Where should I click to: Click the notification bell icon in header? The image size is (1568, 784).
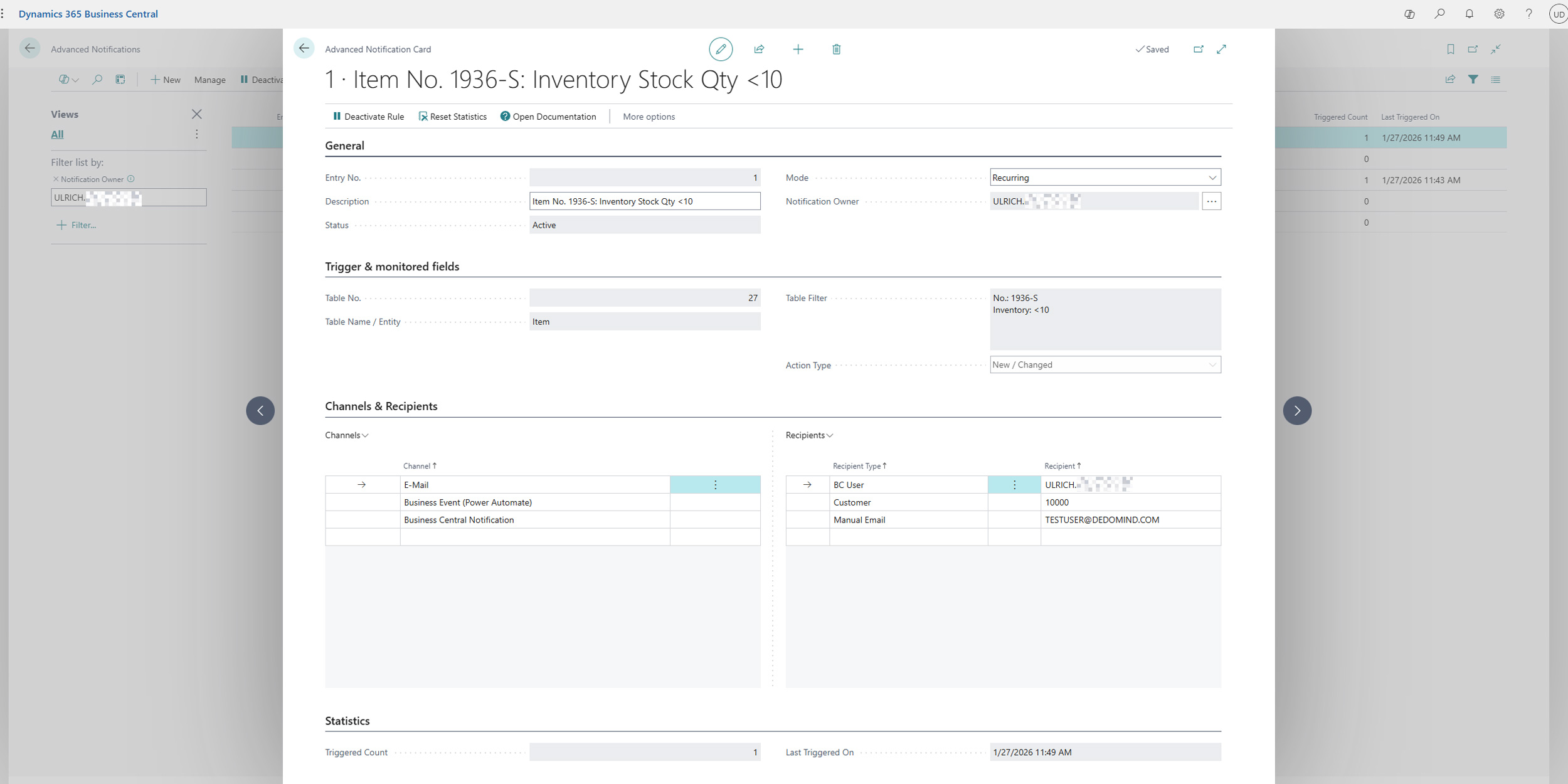pos(1469,14)
